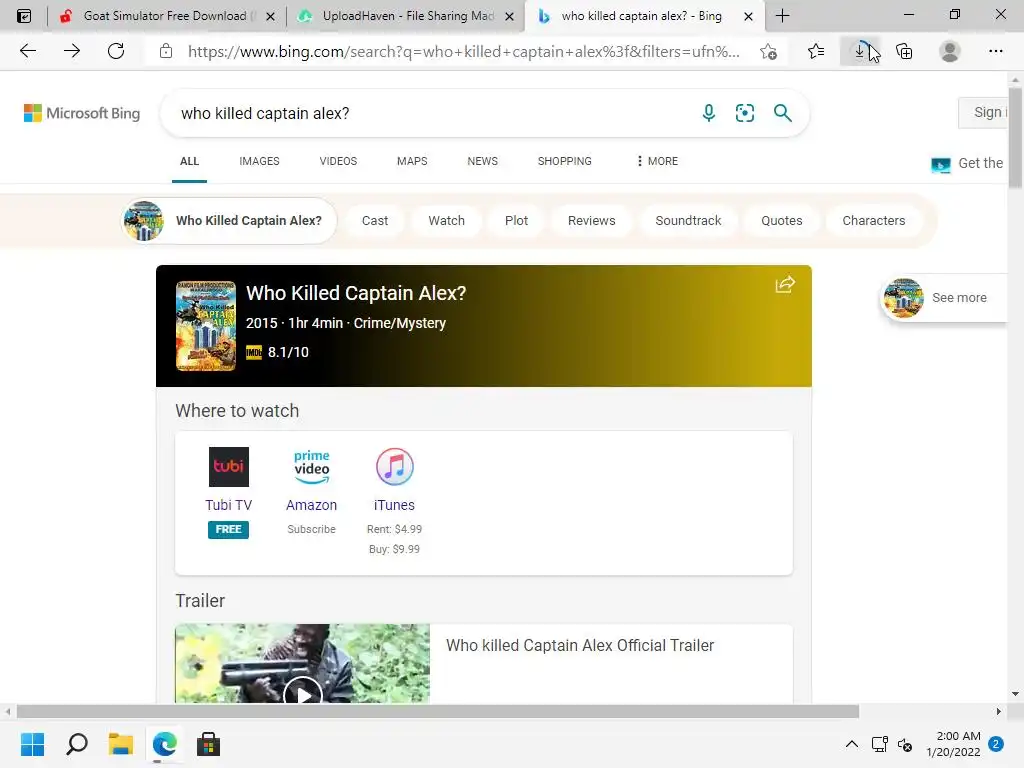Click the Soundtrack filter chip

click(688, 221)
